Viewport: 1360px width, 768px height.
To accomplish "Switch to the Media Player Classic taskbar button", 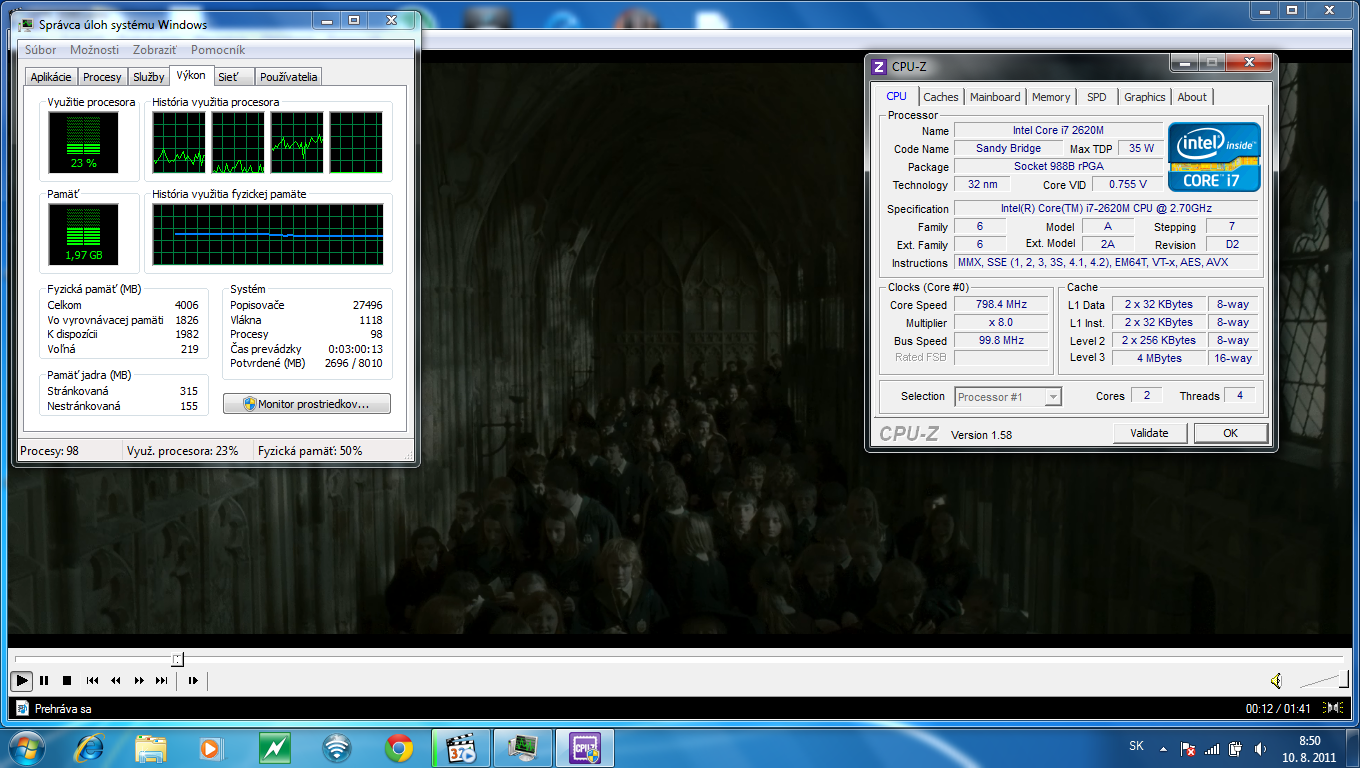I will 461,748.
